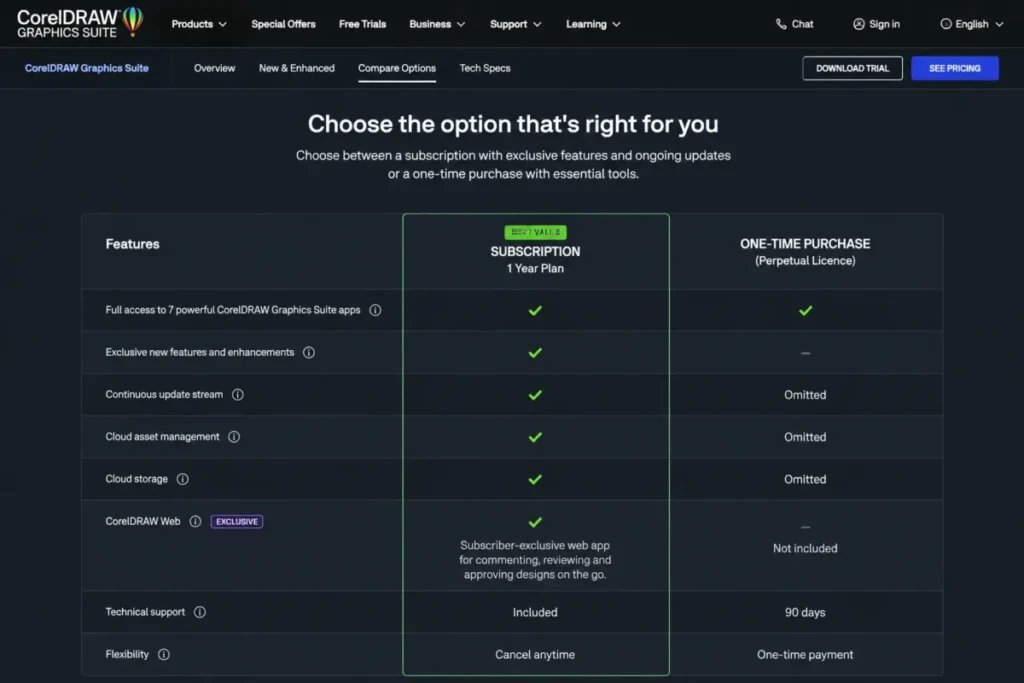
Task: Click Subscription checkmark for Continuous update stream
Action: click(x=535, y=395)
